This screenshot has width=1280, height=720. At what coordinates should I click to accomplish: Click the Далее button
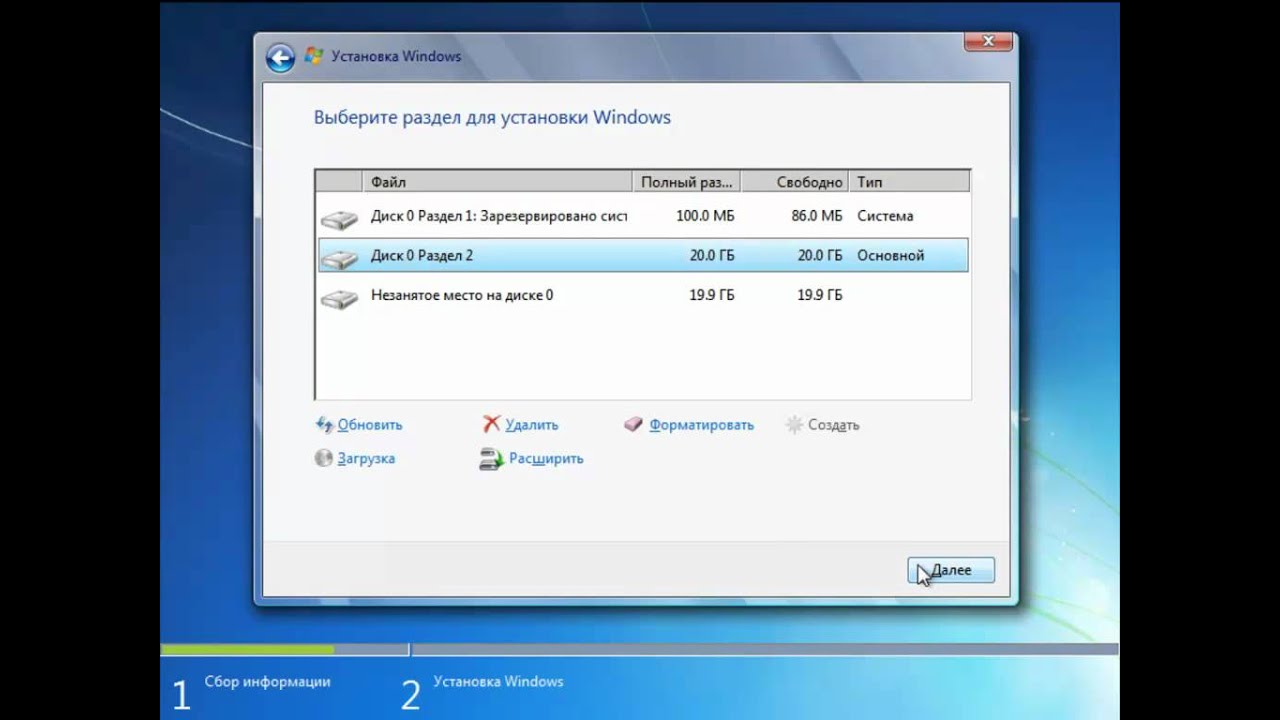tap(951, 570)
